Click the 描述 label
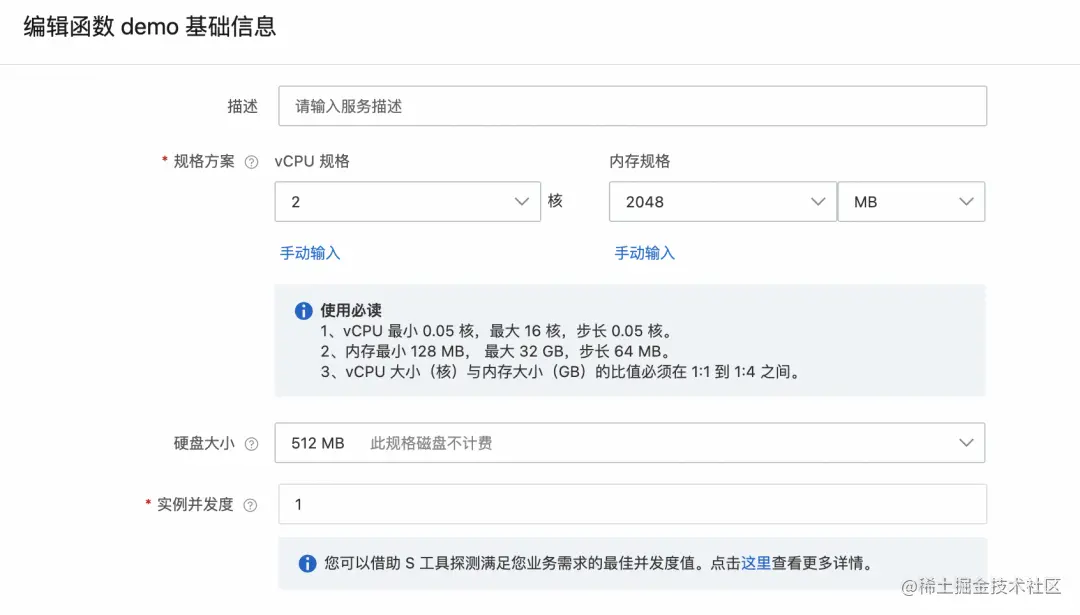The image size is (1080, 615). pyautogui.click(x=242, y=107)
